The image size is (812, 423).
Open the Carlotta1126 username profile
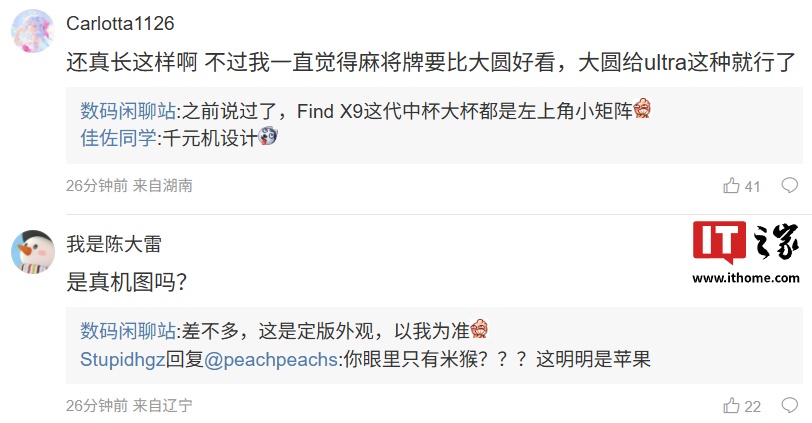click(x=120, y=23)
